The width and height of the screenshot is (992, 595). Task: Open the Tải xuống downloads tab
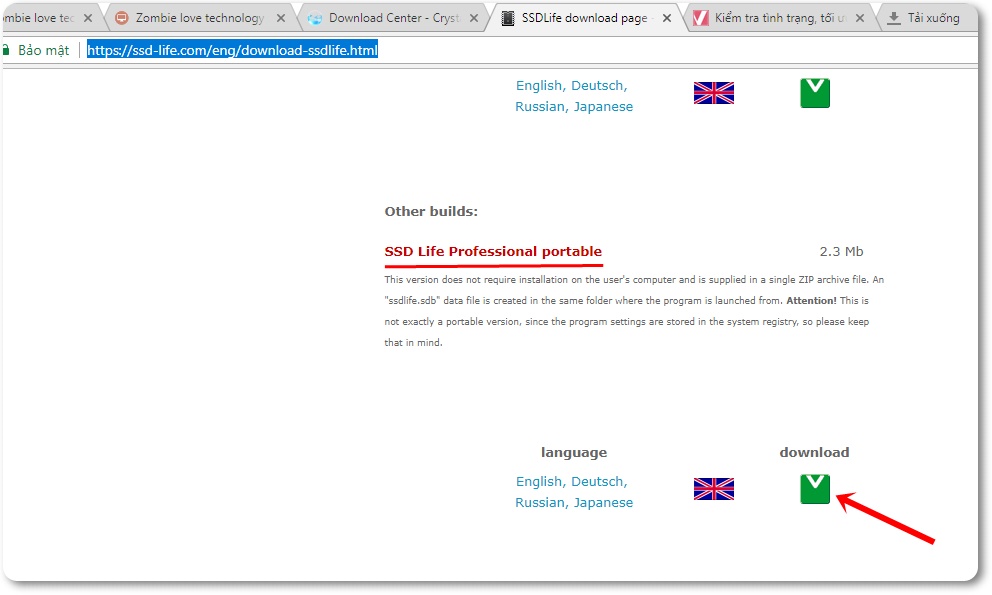tap(933, 18)
